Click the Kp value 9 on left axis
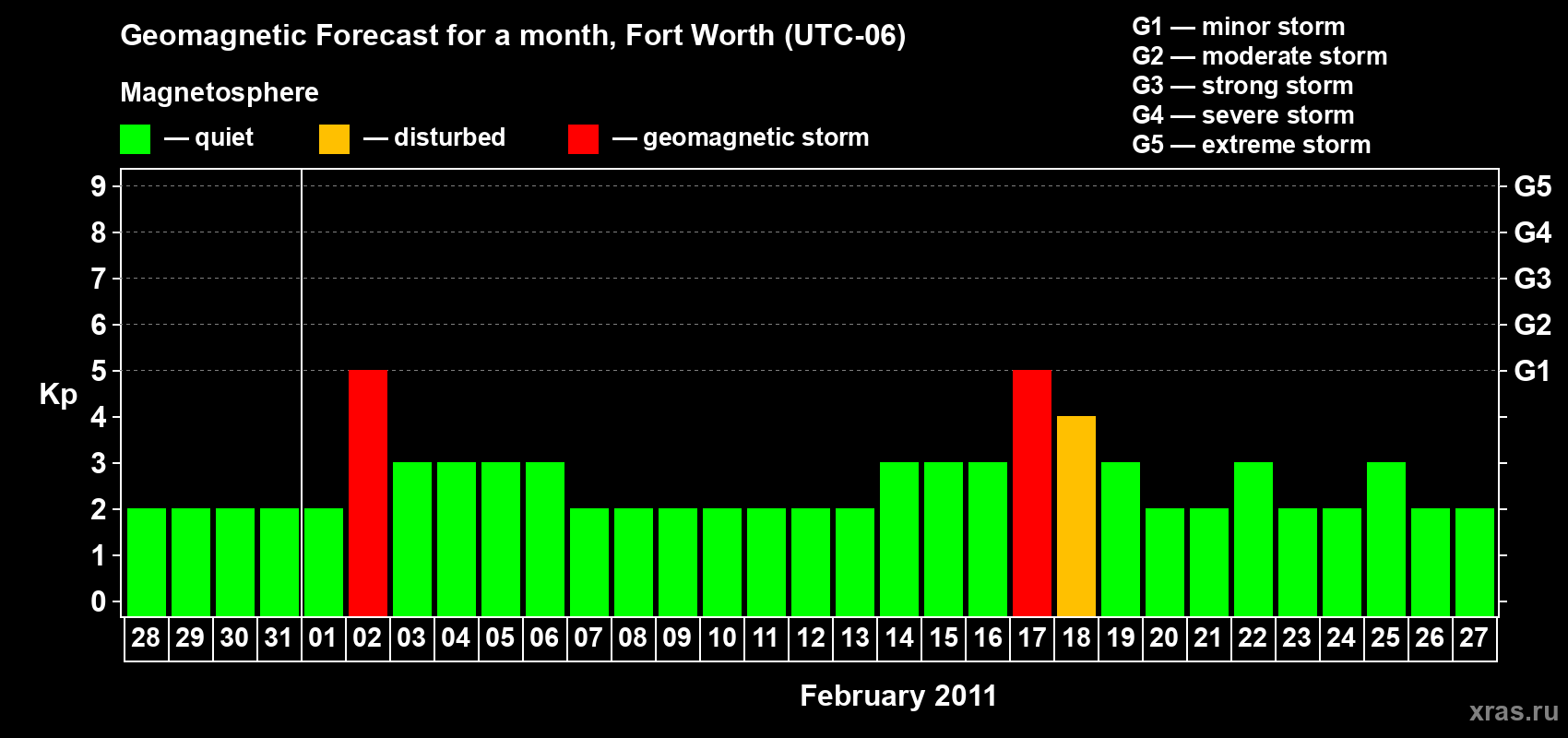1568x738 pixels. click(x=99, y=186)
